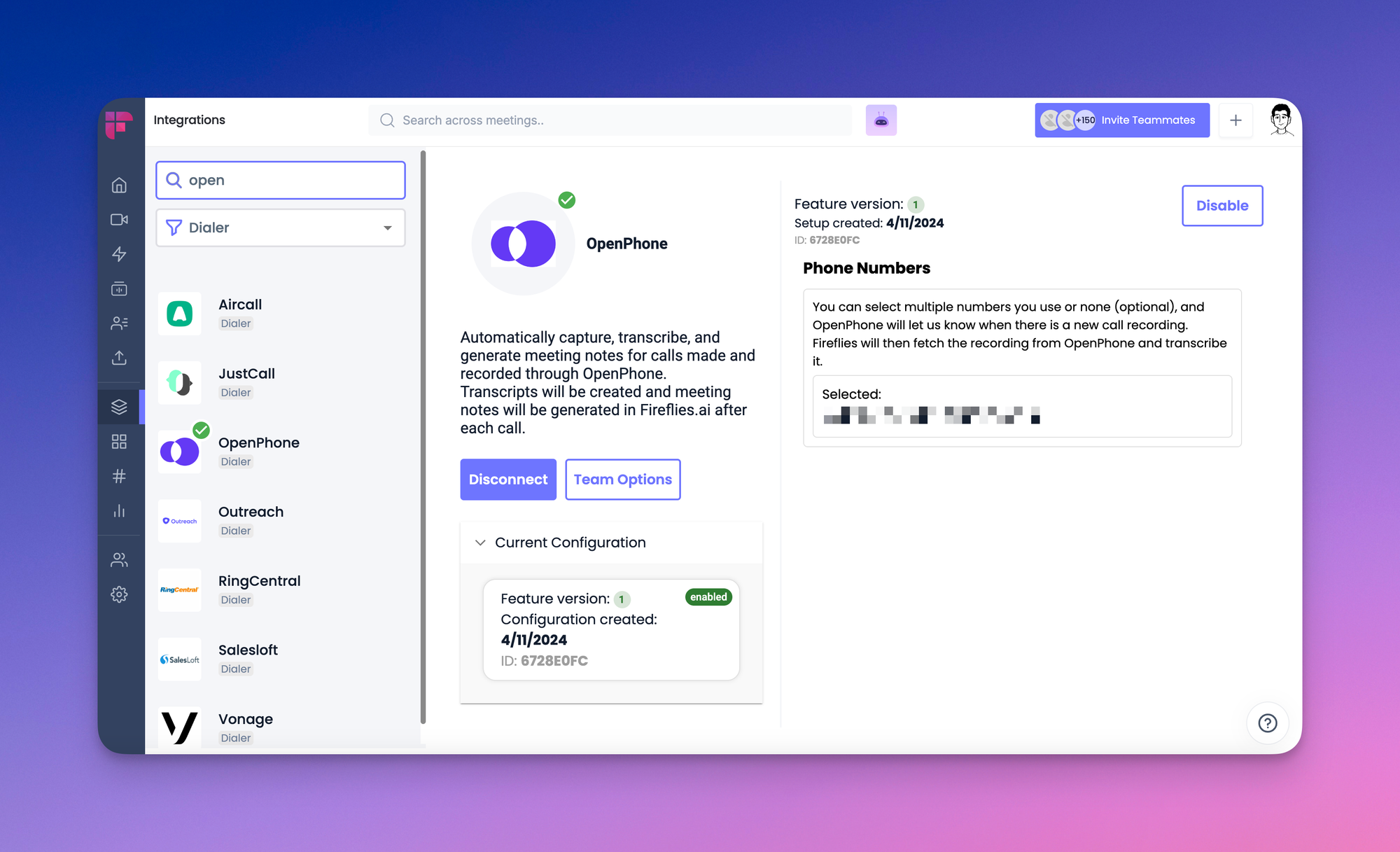Toggle OpenPhone integration enabled status
The height and width of the screenshot is (852, 1400).
[1222, 205]
